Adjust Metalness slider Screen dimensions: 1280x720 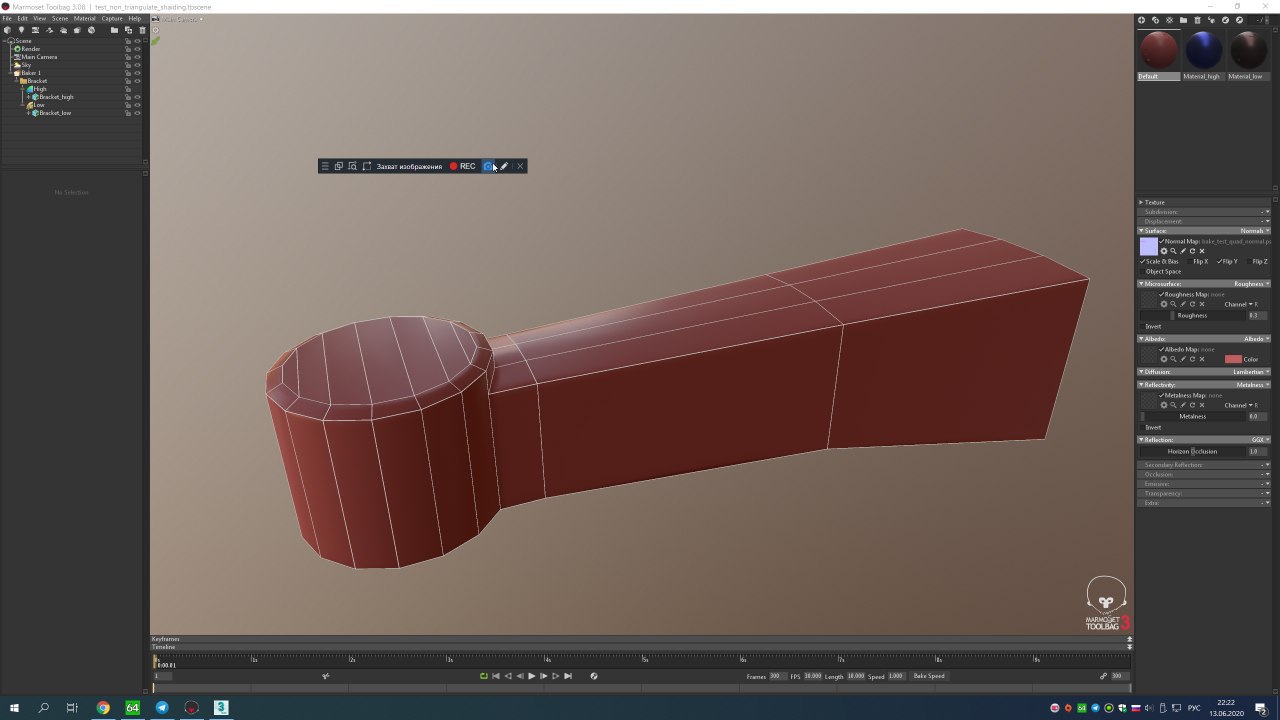[1192, 416]
